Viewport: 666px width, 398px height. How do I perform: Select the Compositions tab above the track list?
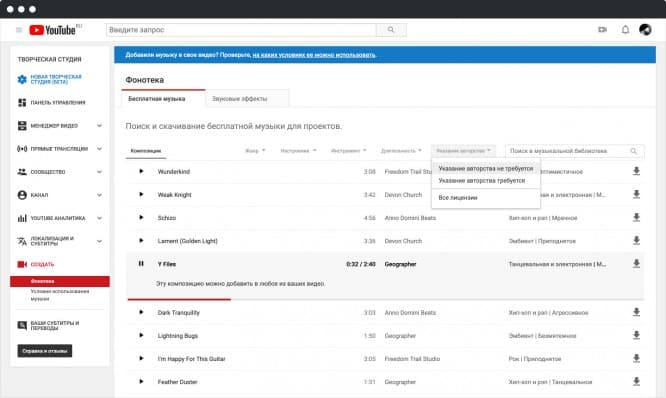146,151
